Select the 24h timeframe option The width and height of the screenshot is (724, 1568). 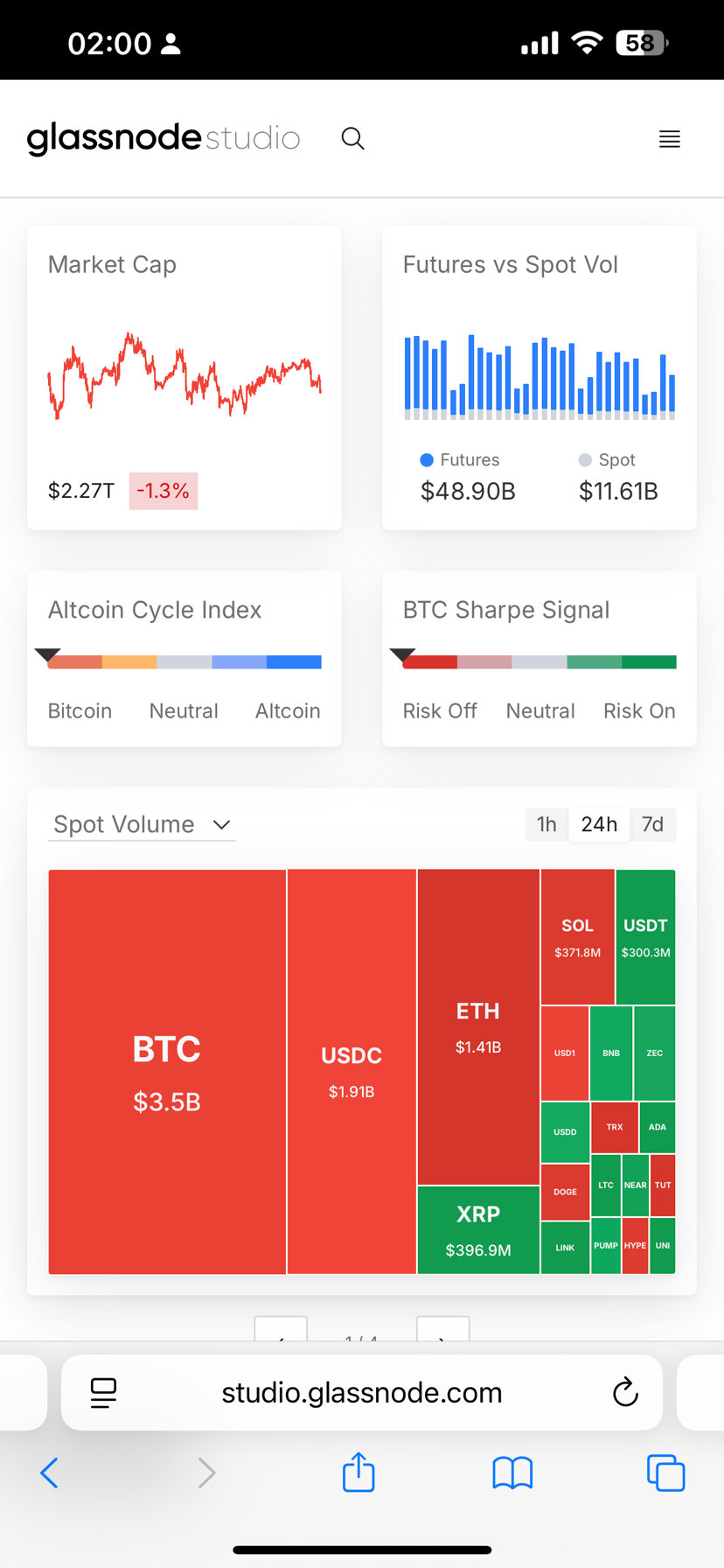(599, 824)
